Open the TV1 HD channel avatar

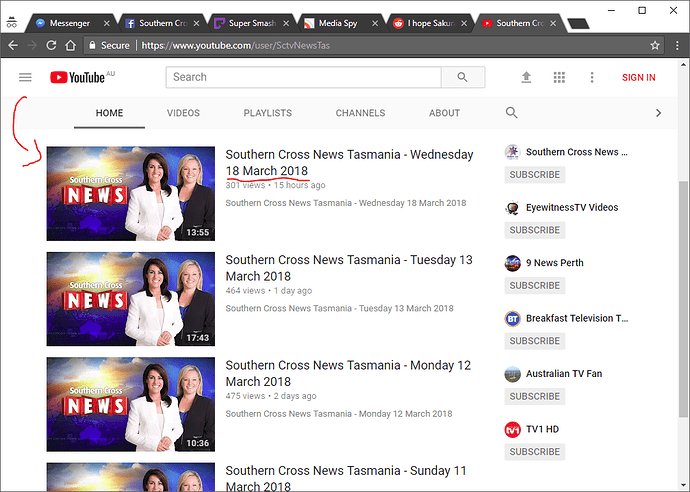pos(512,430)
